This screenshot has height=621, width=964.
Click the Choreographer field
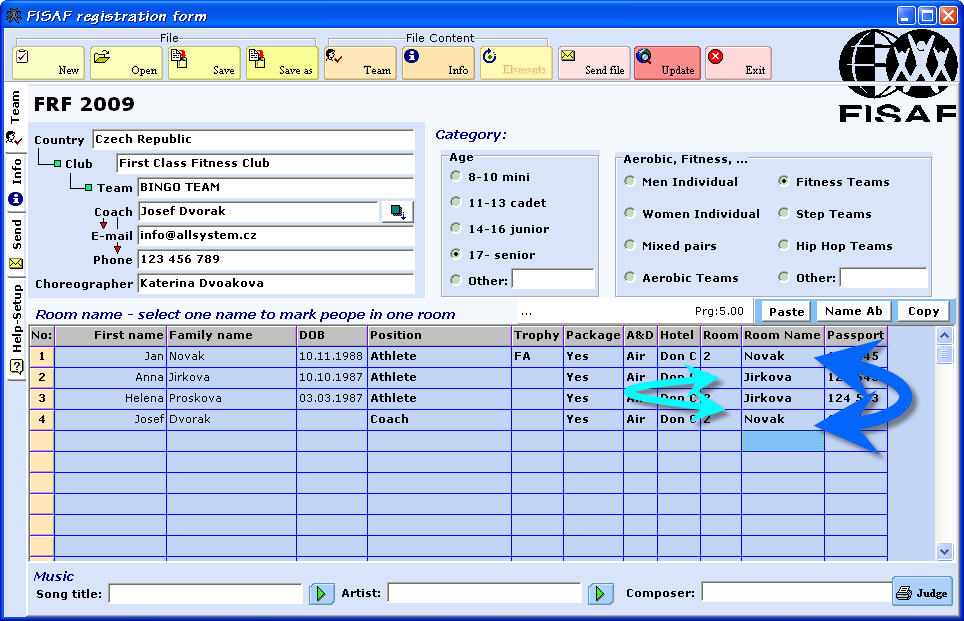pyautogui.click(x=276, y=283)
